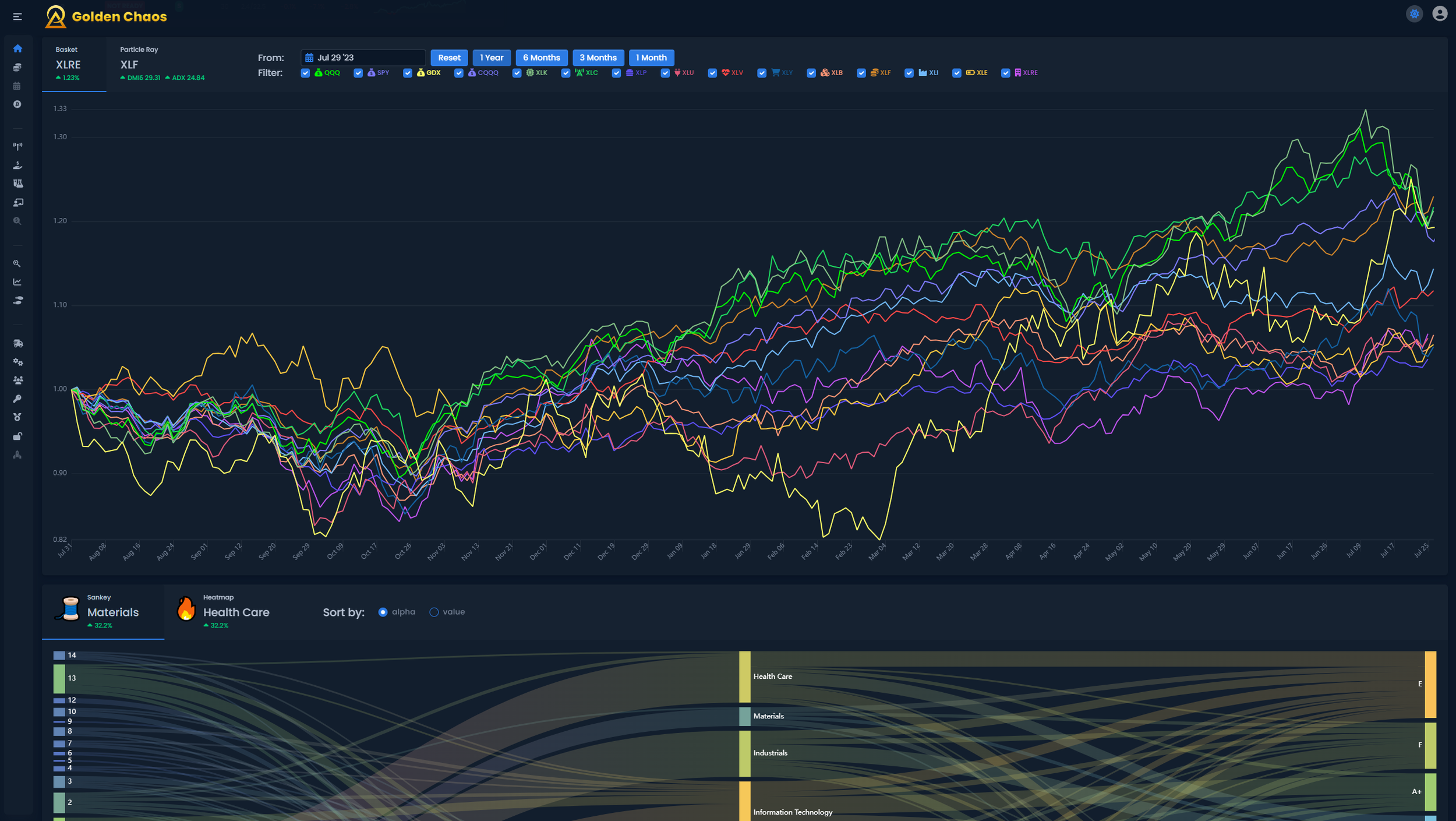Screen dimensions: 1456x821
Task: Open the Bitcoin section in the sidebar
Action: pyautogui.click(x=17, y=104)
